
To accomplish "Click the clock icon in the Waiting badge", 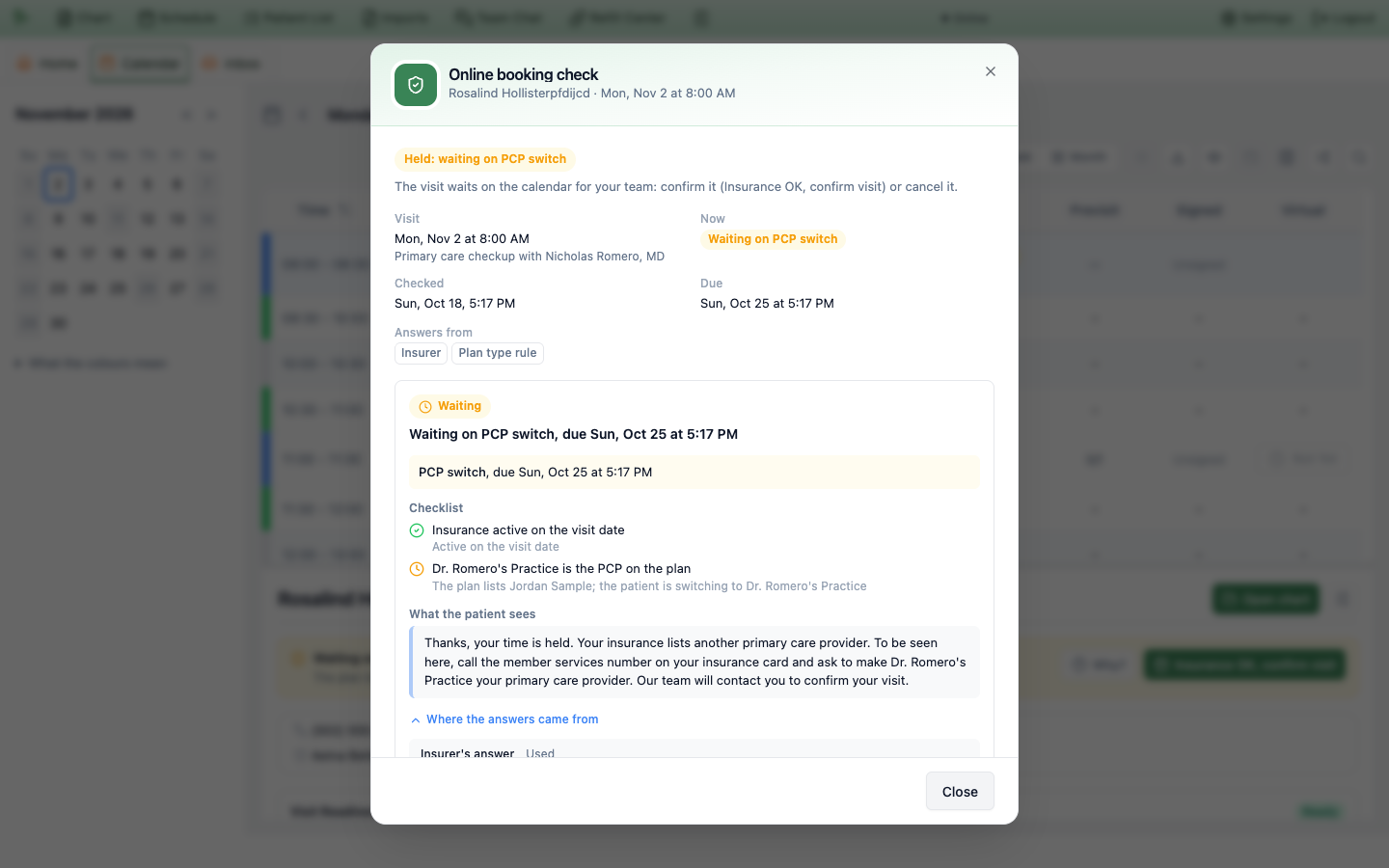I will (x=425, y=407).
